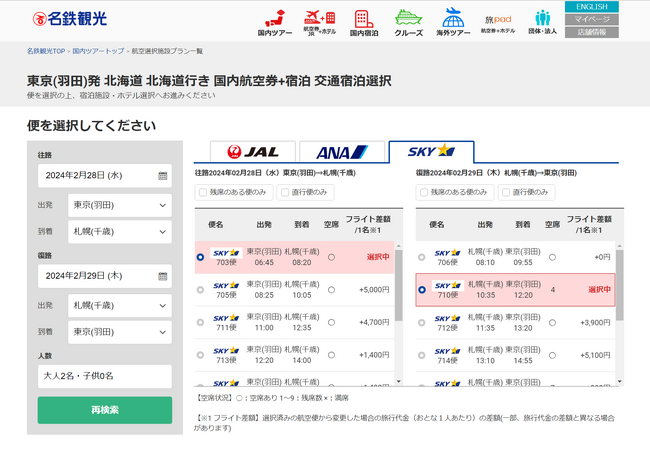Click the Skymark logo on flight 712便
The image size is (650, 454).
[x=448, y=318]
